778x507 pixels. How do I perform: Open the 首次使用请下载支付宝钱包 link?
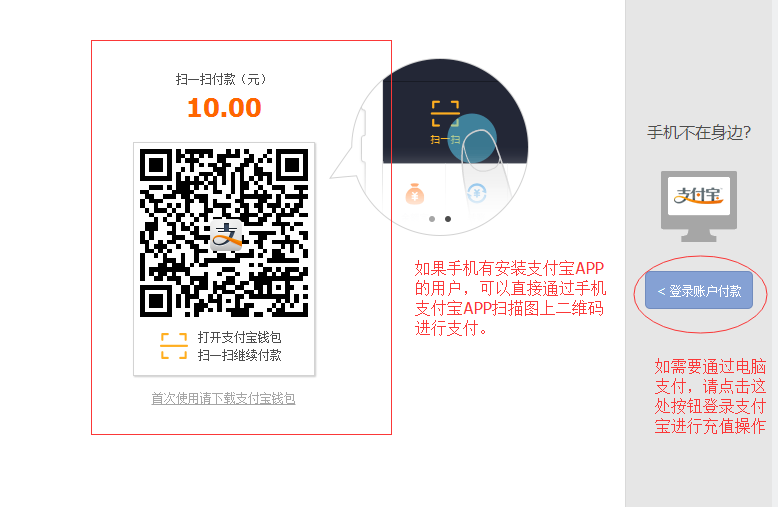tap(223, 398)
